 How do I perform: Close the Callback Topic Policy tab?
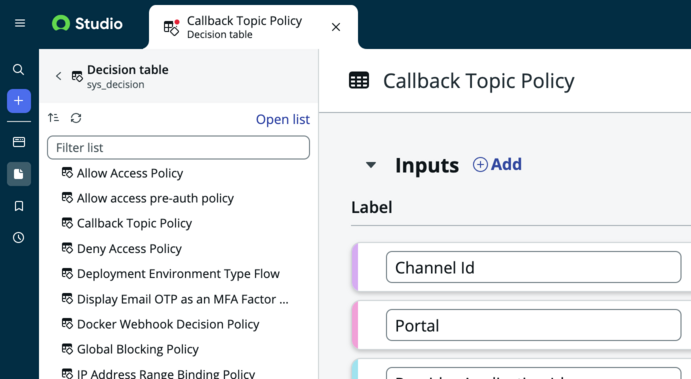pos(336,27)
